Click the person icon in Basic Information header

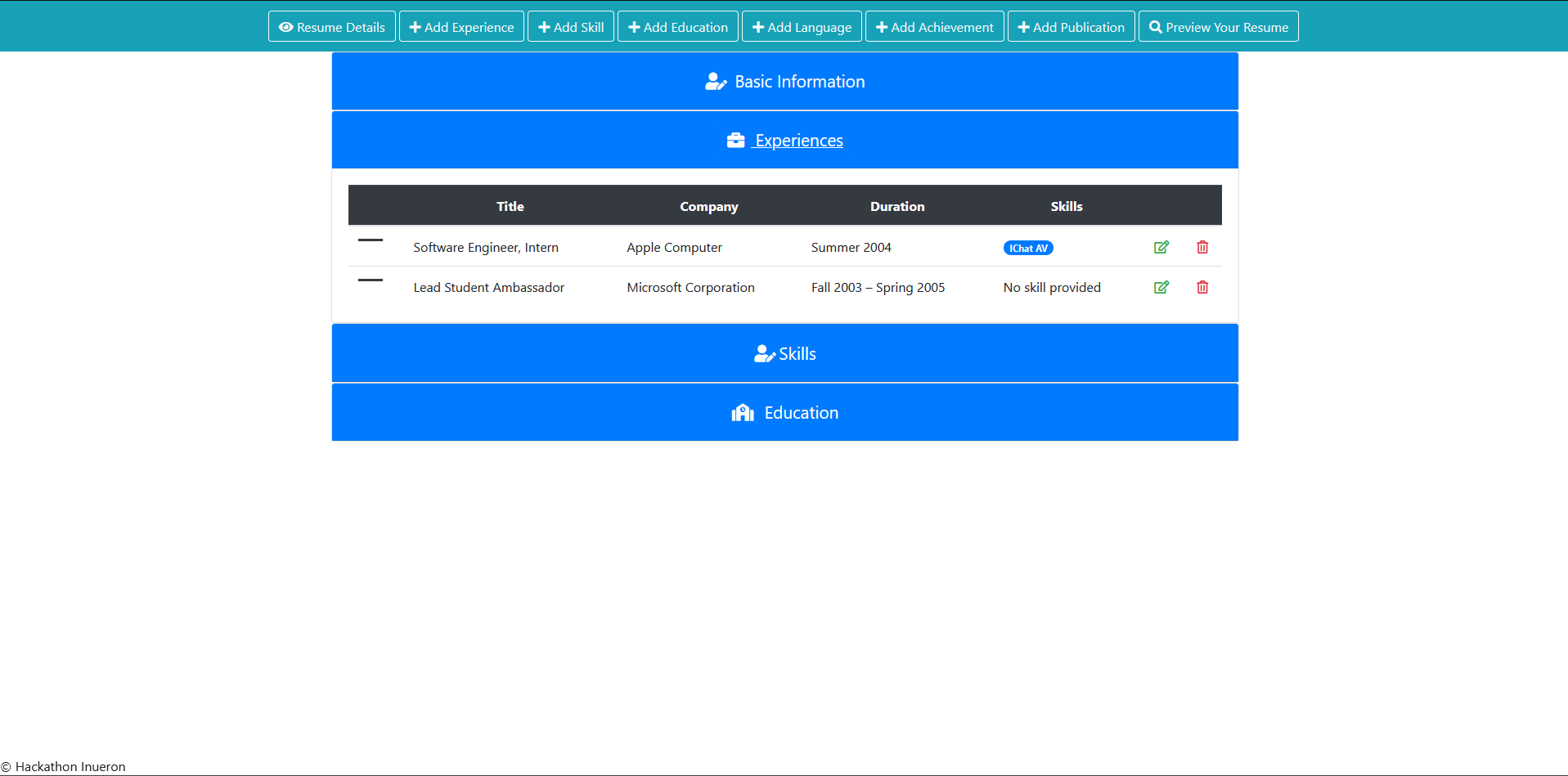click(715, 81)
